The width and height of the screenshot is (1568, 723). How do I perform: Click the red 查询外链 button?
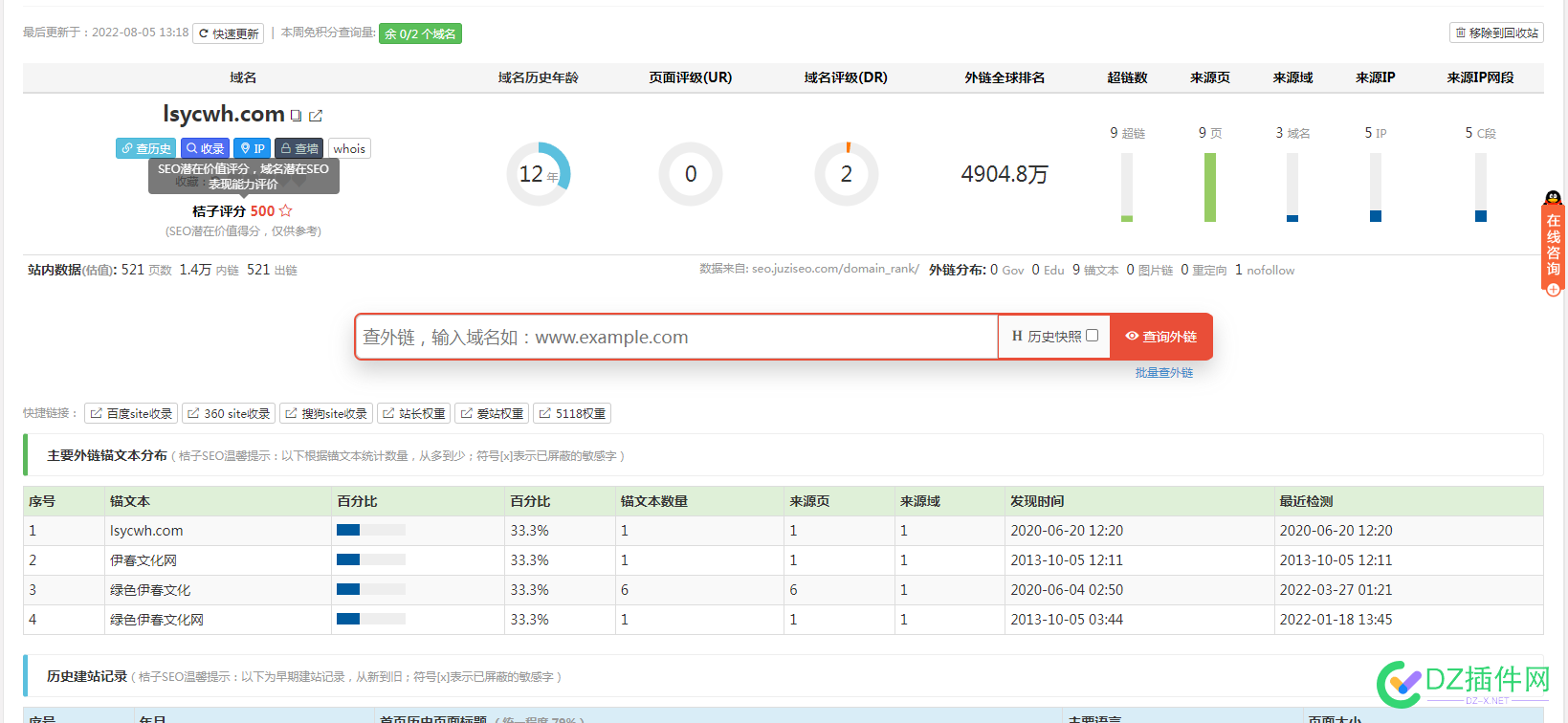(x=1161, y=337)
